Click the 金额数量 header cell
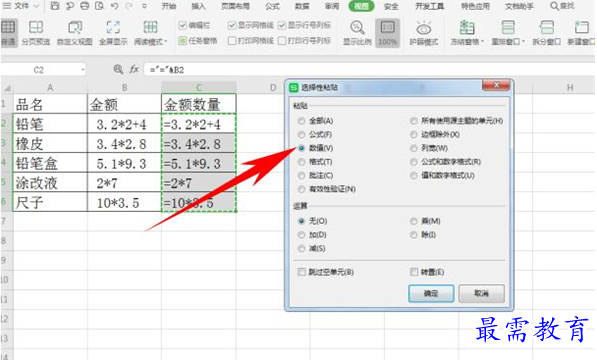The height and width of the screenshot is (361, 597). (199, 104)
